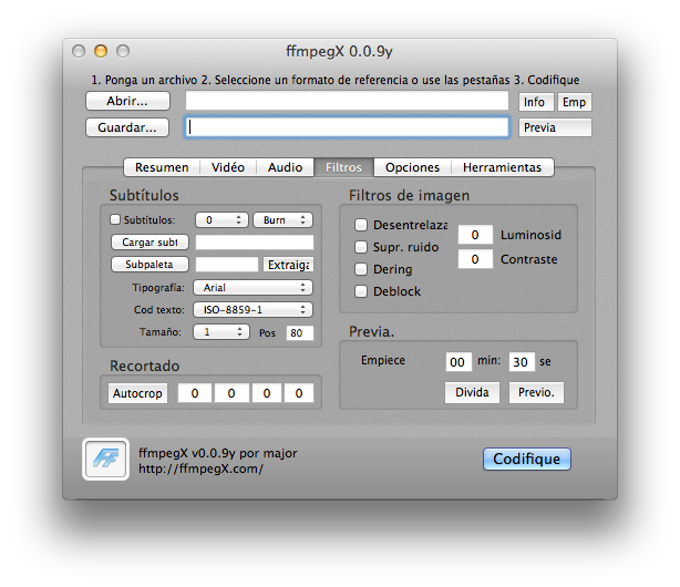Click the Guardar... button

click(x=127, y=127)
